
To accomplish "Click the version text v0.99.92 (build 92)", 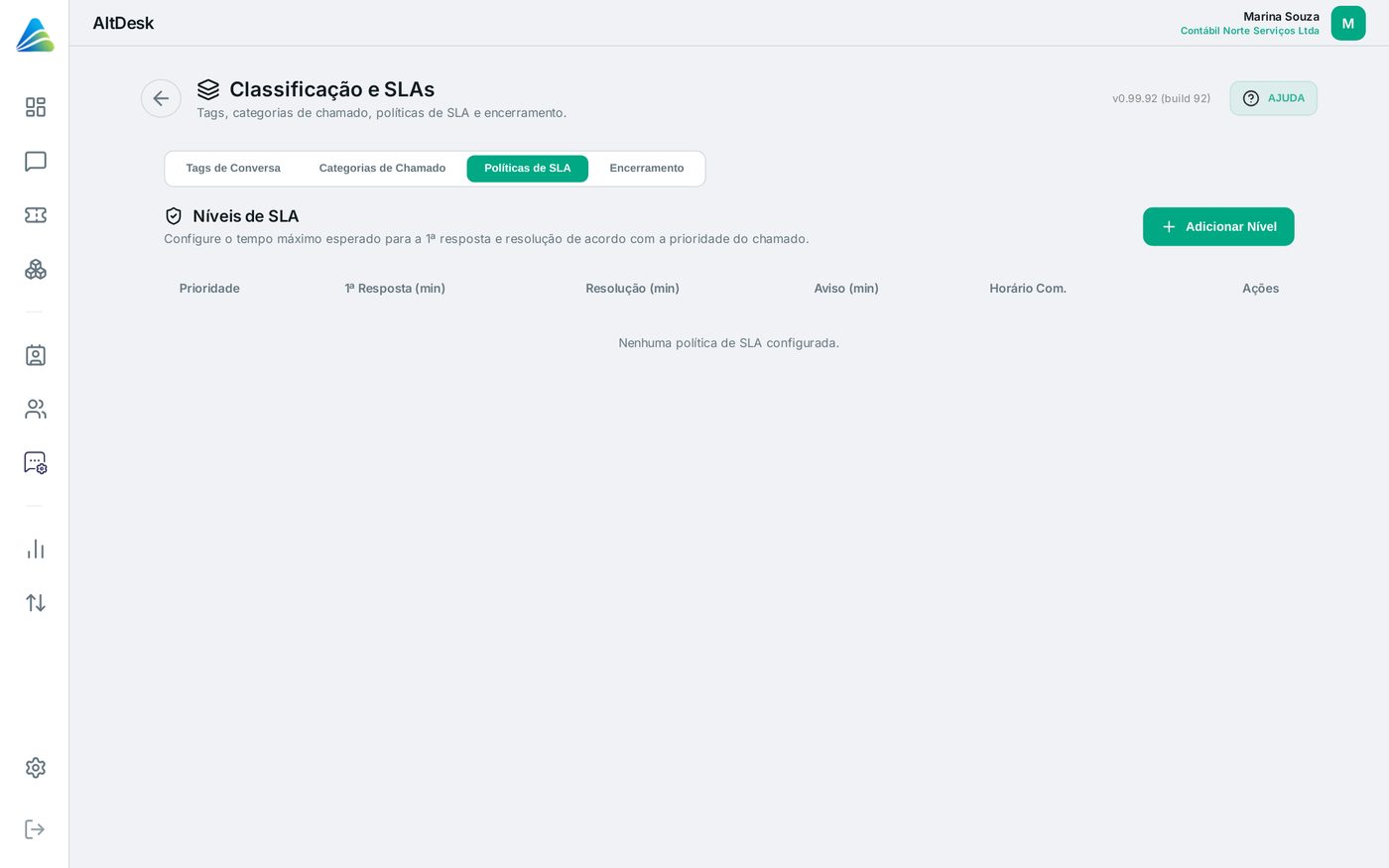I will pos(1161,98).
